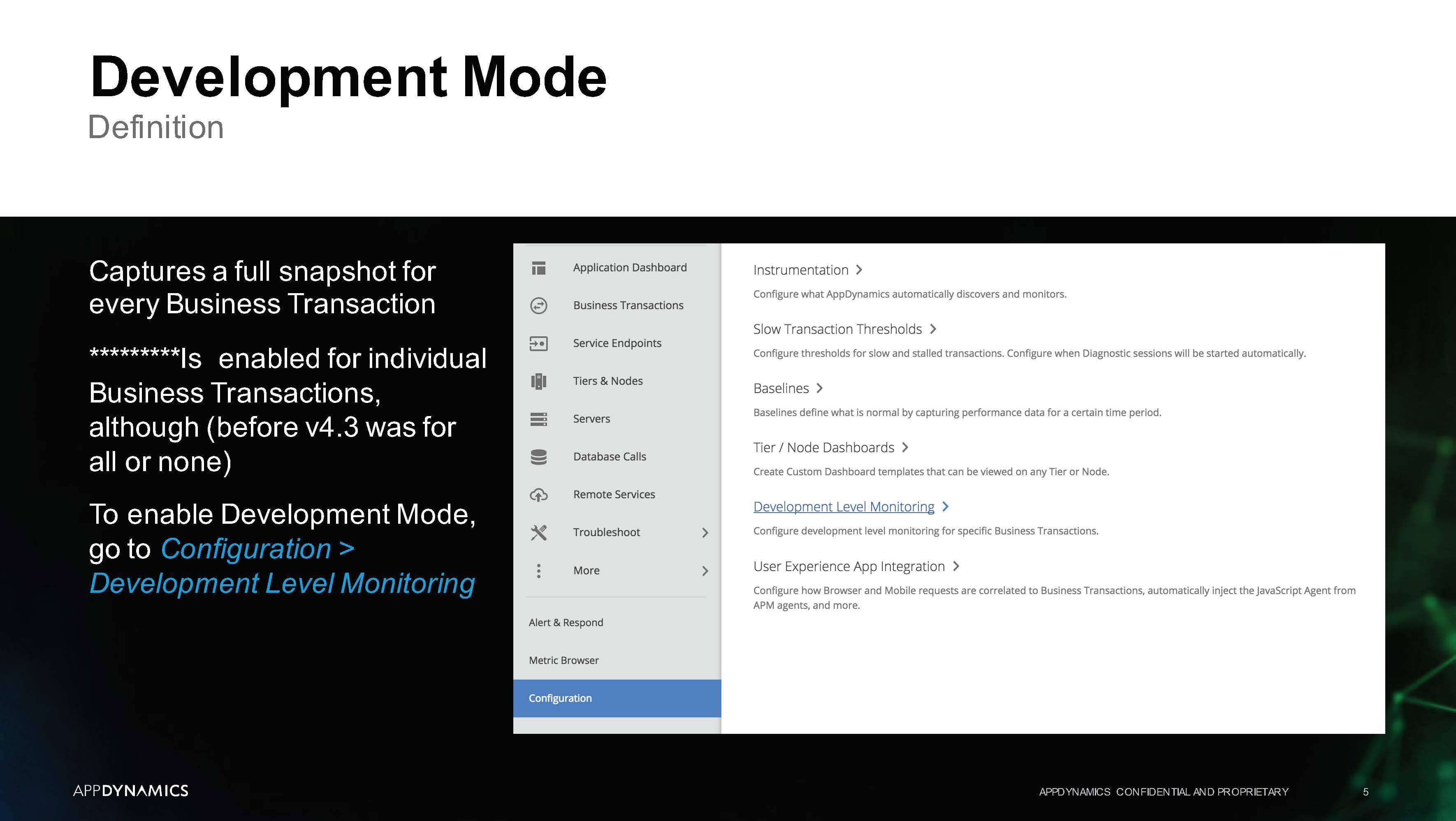Open User Experience App Integration link
Viewport: 1456px width, 821px height.
[849, 566]
